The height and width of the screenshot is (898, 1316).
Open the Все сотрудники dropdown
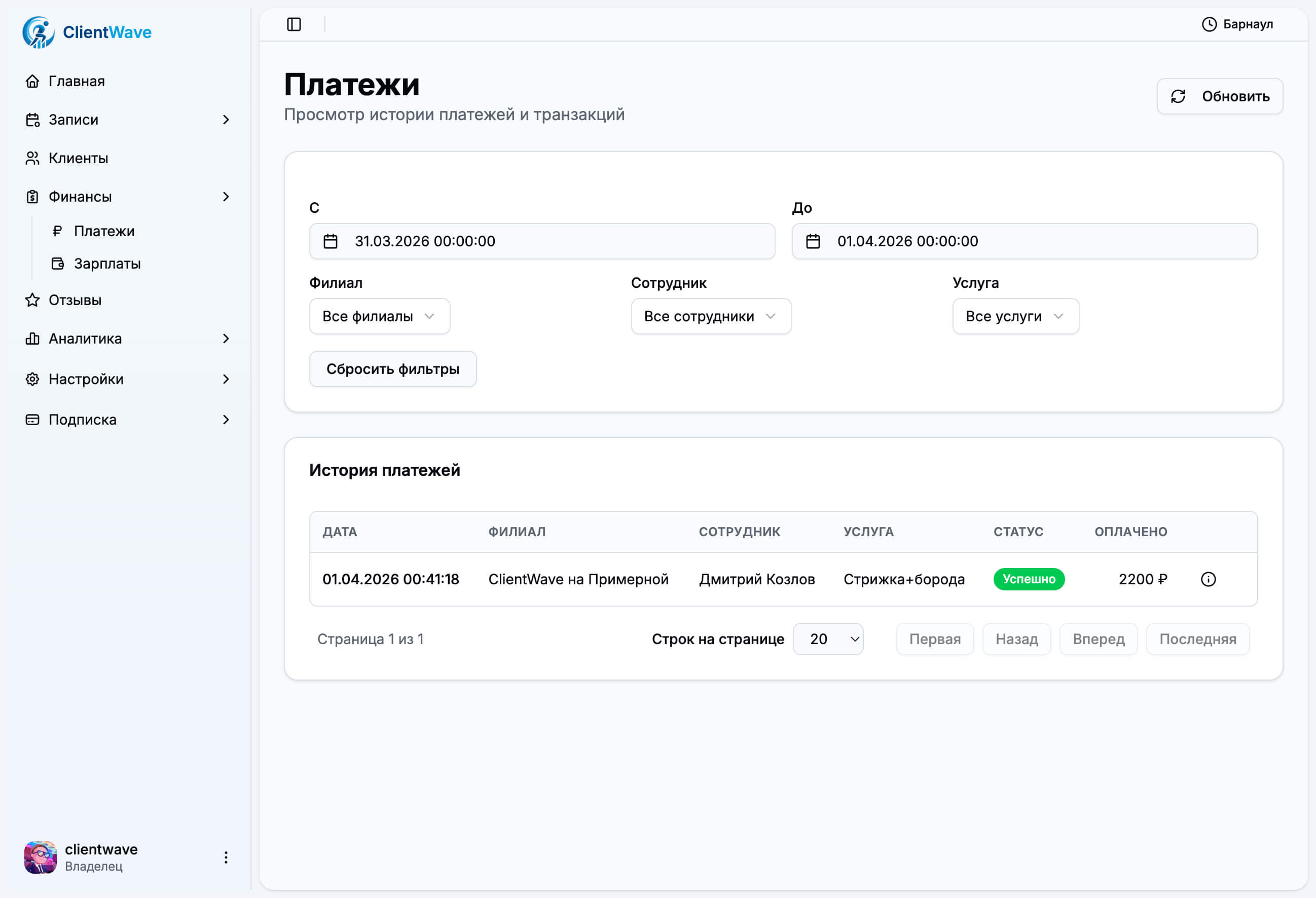point(711,317)
